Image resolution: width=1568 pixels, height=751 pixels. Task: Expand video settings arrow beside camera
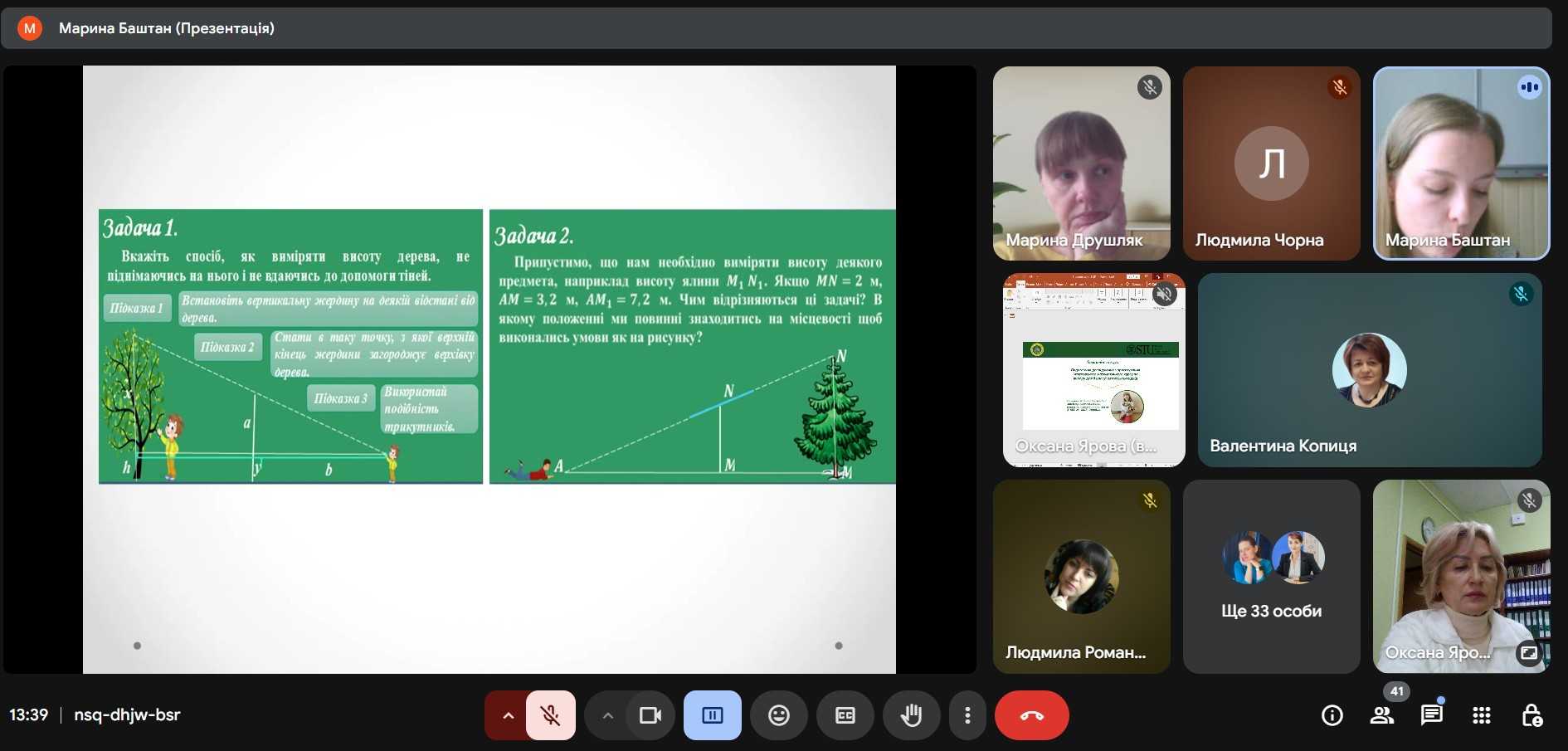pyautogui.click(x=607, y=715)
